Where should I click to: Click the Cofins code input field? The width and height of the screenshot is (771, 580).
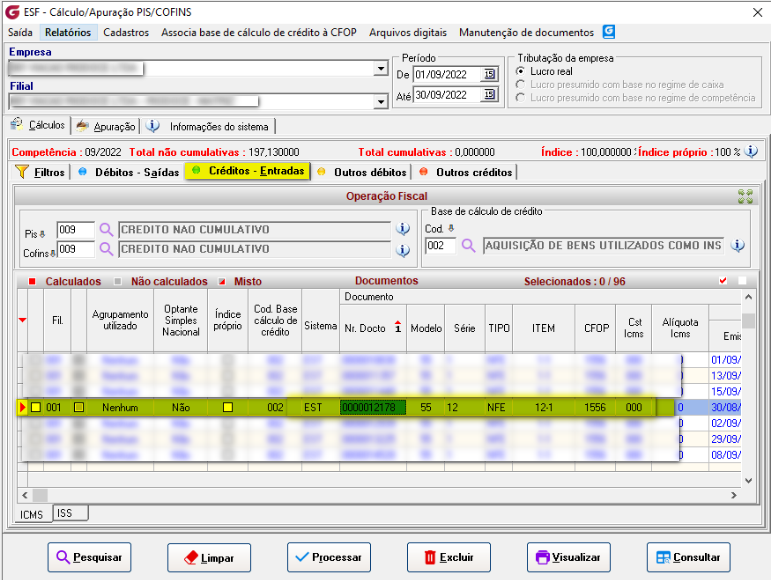coord(75,249)
